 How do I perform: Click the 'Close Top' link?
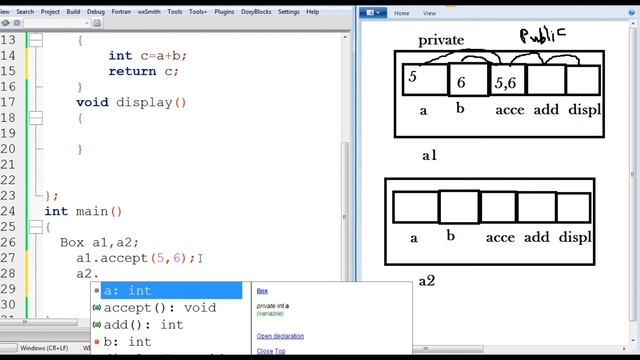[271, 351]
